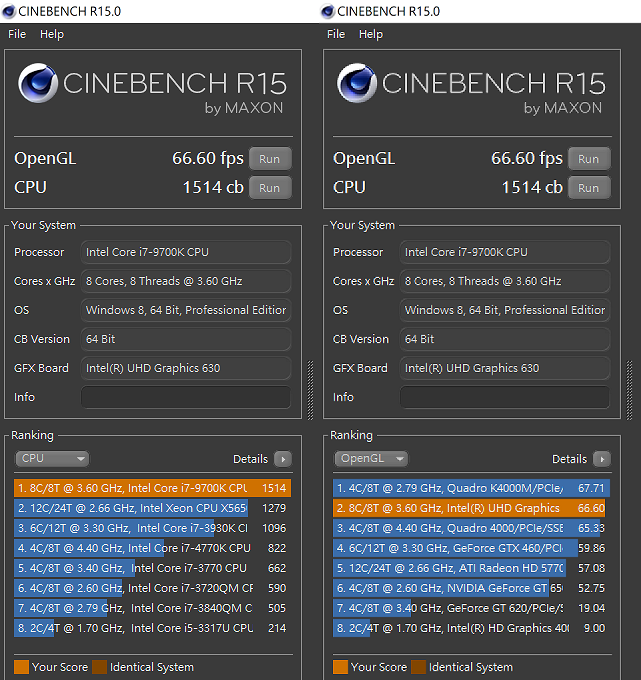Open the OpenGL ranking type dropdown
Screen dimensions: 641x680
point(371,459)
